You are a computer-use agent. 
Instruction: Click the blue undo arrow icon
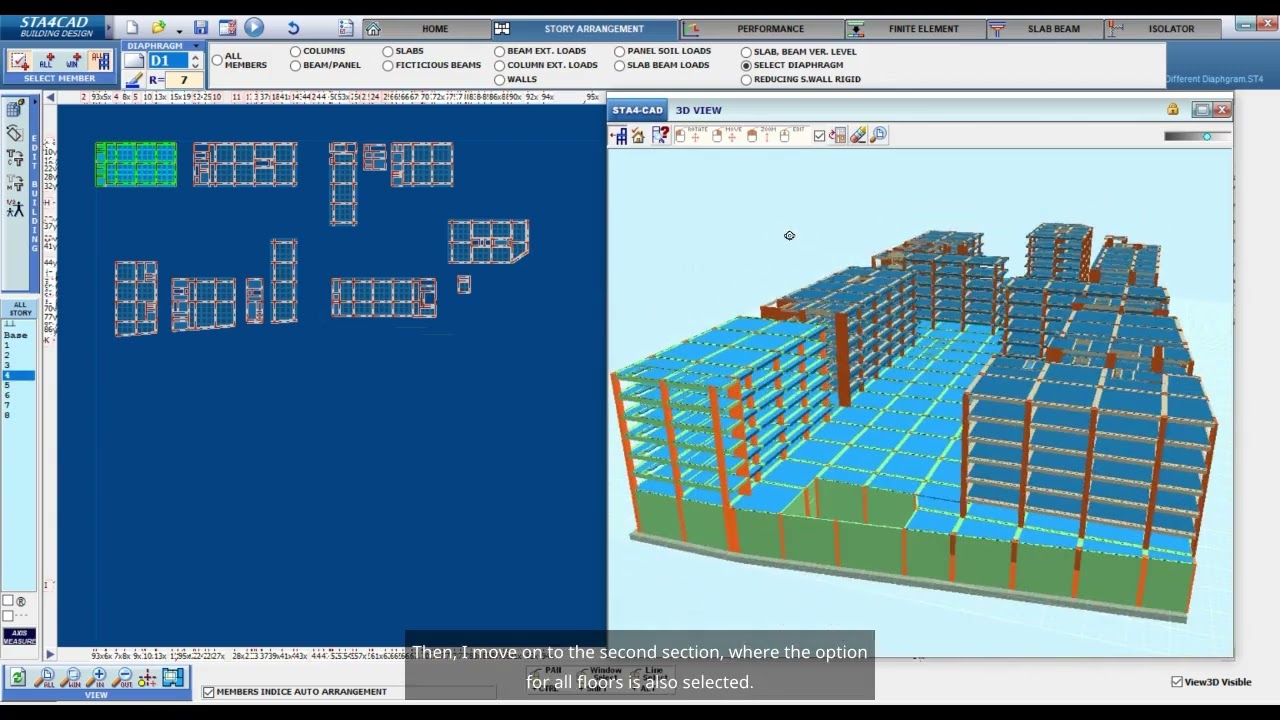293,28
